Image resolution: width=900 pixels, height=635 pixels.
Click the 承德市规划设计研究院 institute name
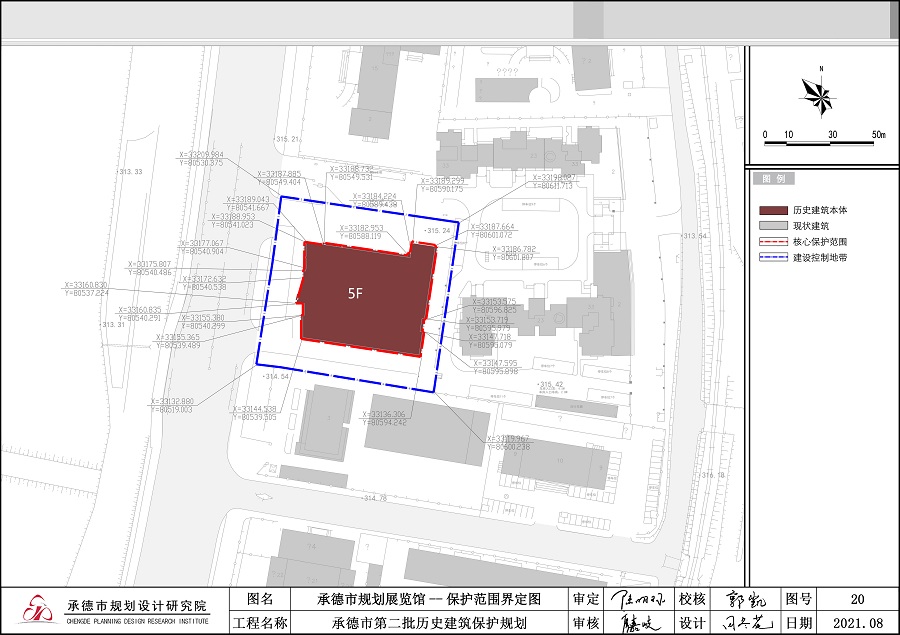137,606
